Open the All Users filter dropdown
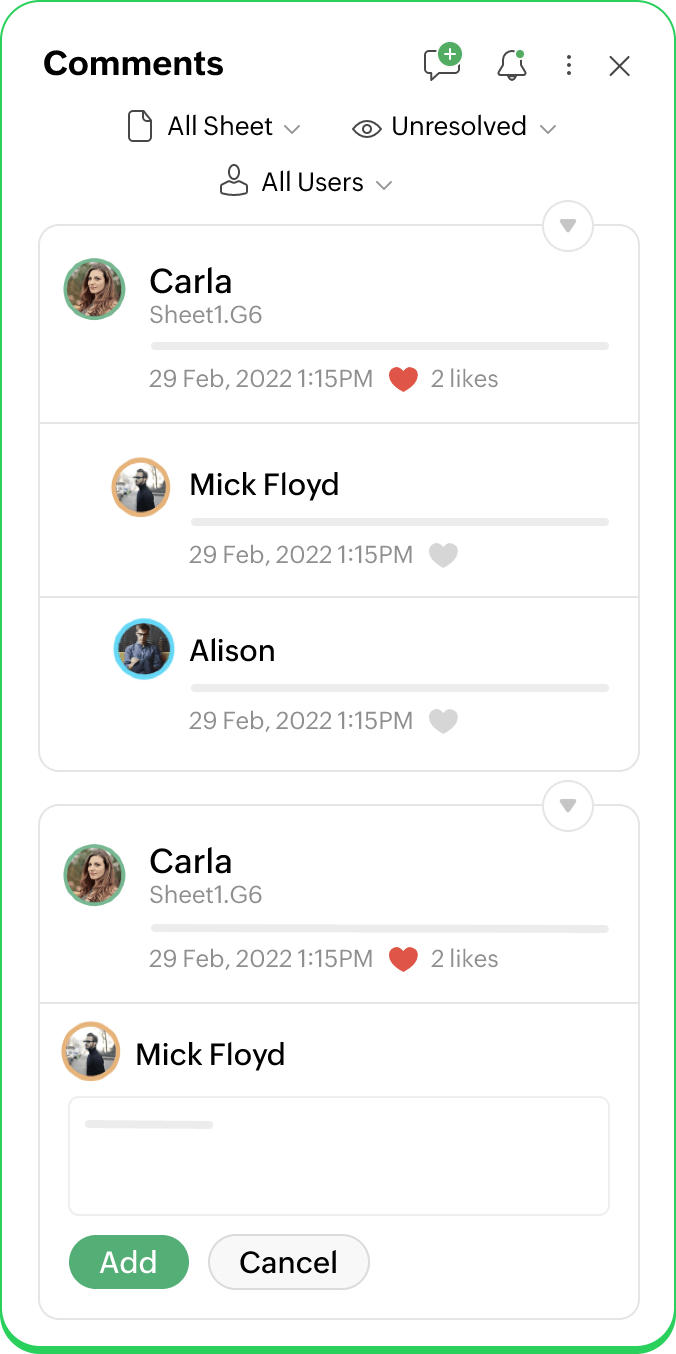The image size is (676, 1354). coord(306,183)
